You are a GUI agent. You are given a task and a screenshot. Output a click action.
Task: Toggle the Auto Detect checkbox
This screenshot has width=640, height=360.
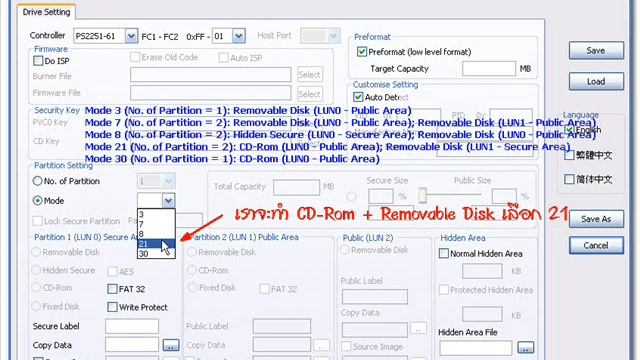click(x=358, y=97)
